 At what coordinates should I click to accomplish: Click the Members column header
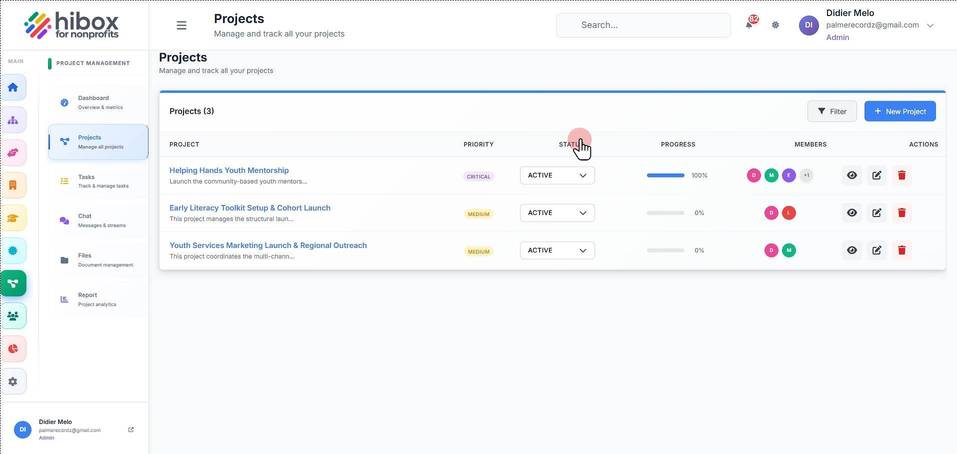[x=811, y=145]
